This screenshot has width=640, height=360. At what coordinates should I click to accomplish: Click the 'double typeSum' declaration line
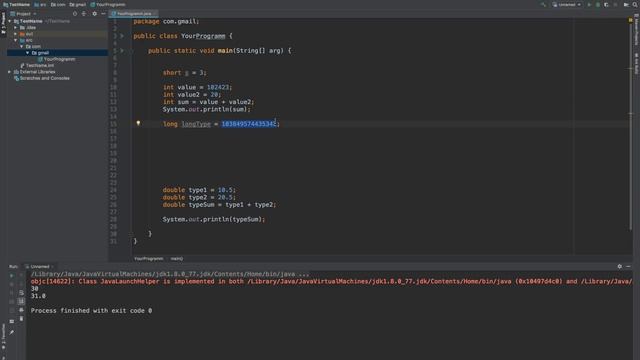[219, 204]
